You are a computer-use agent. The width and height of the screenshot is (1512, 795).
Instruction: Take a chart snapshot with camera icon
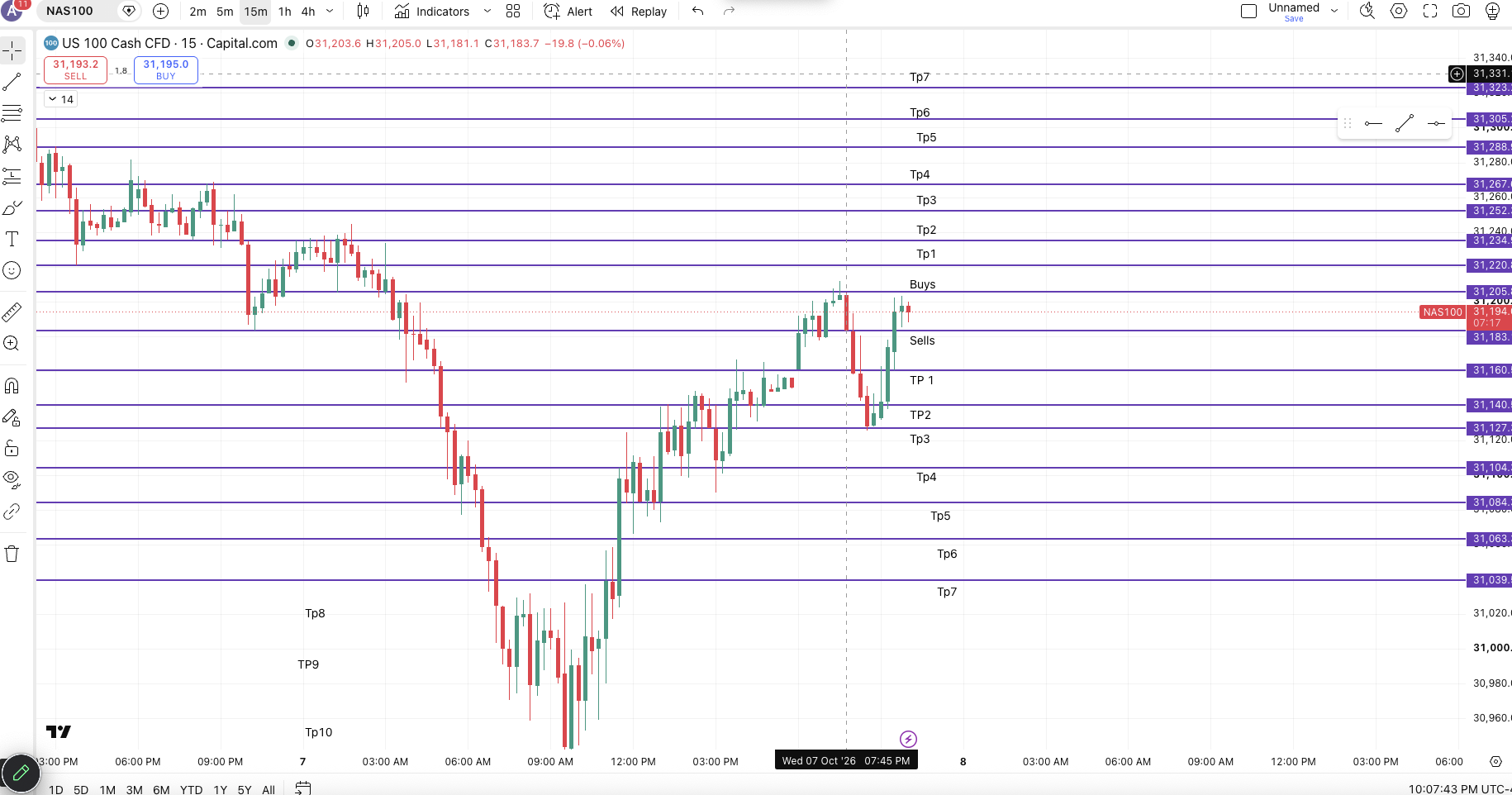click(x=1462, y=12)
